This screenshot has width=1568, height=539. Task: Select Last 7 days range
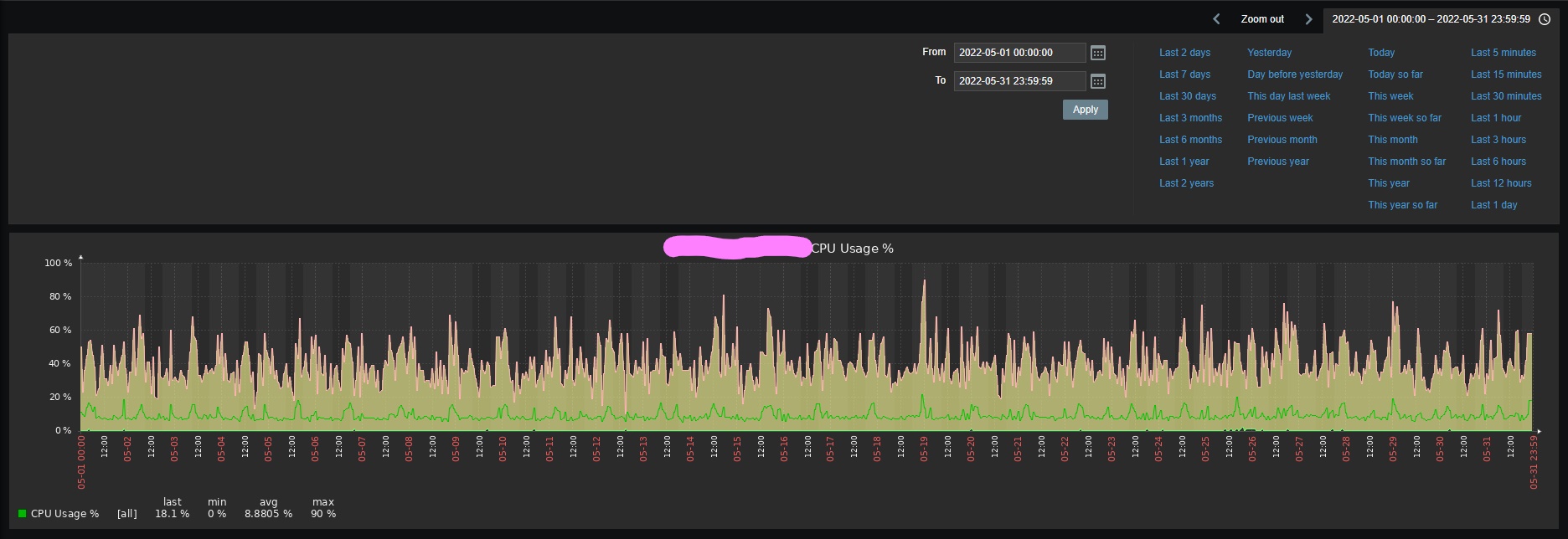[x=1184, y=74]
